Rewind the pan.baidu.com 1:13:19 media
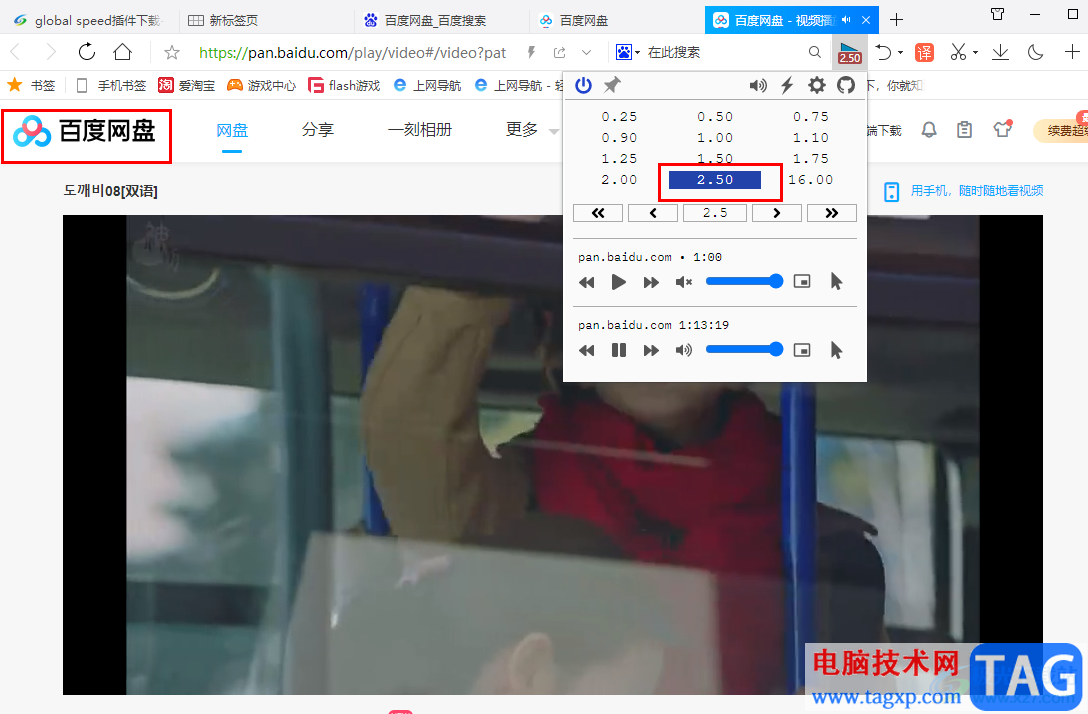Viewport: 1088px width, 714px height. pyautogui.click(x=587, y=350)
